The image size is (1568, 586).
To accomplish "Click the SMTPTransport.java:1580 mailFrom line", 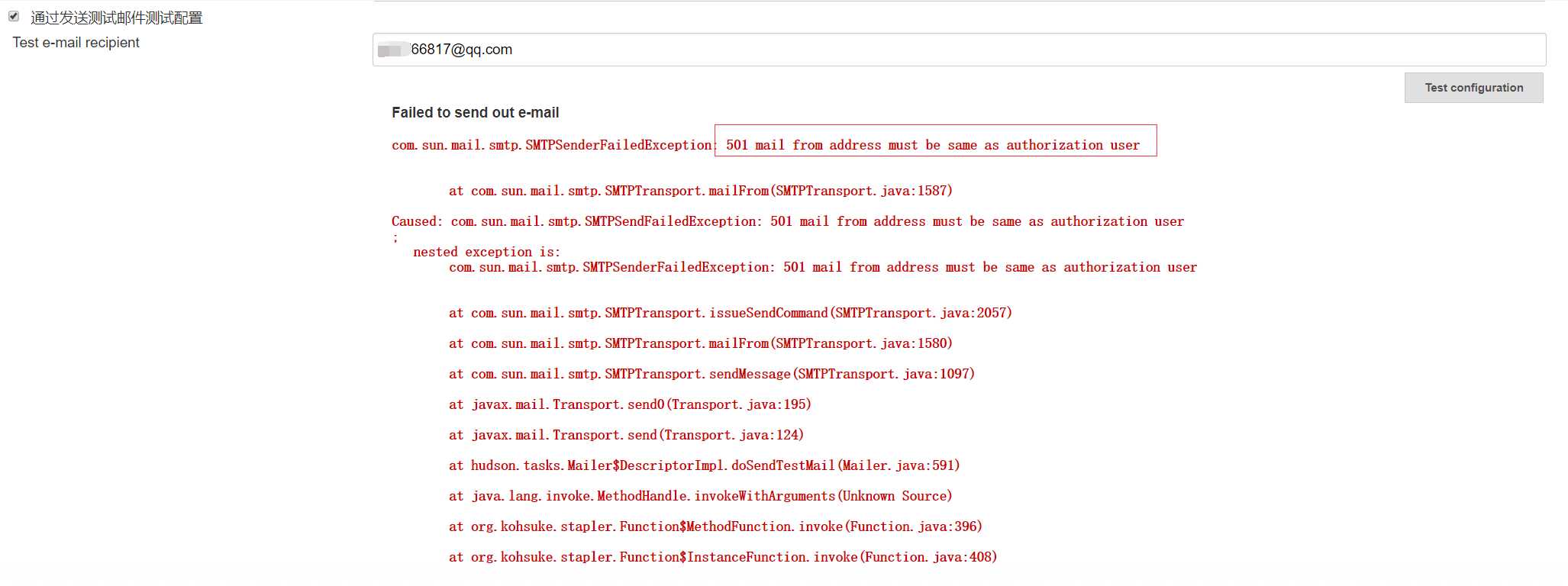I will coord(700,343).
